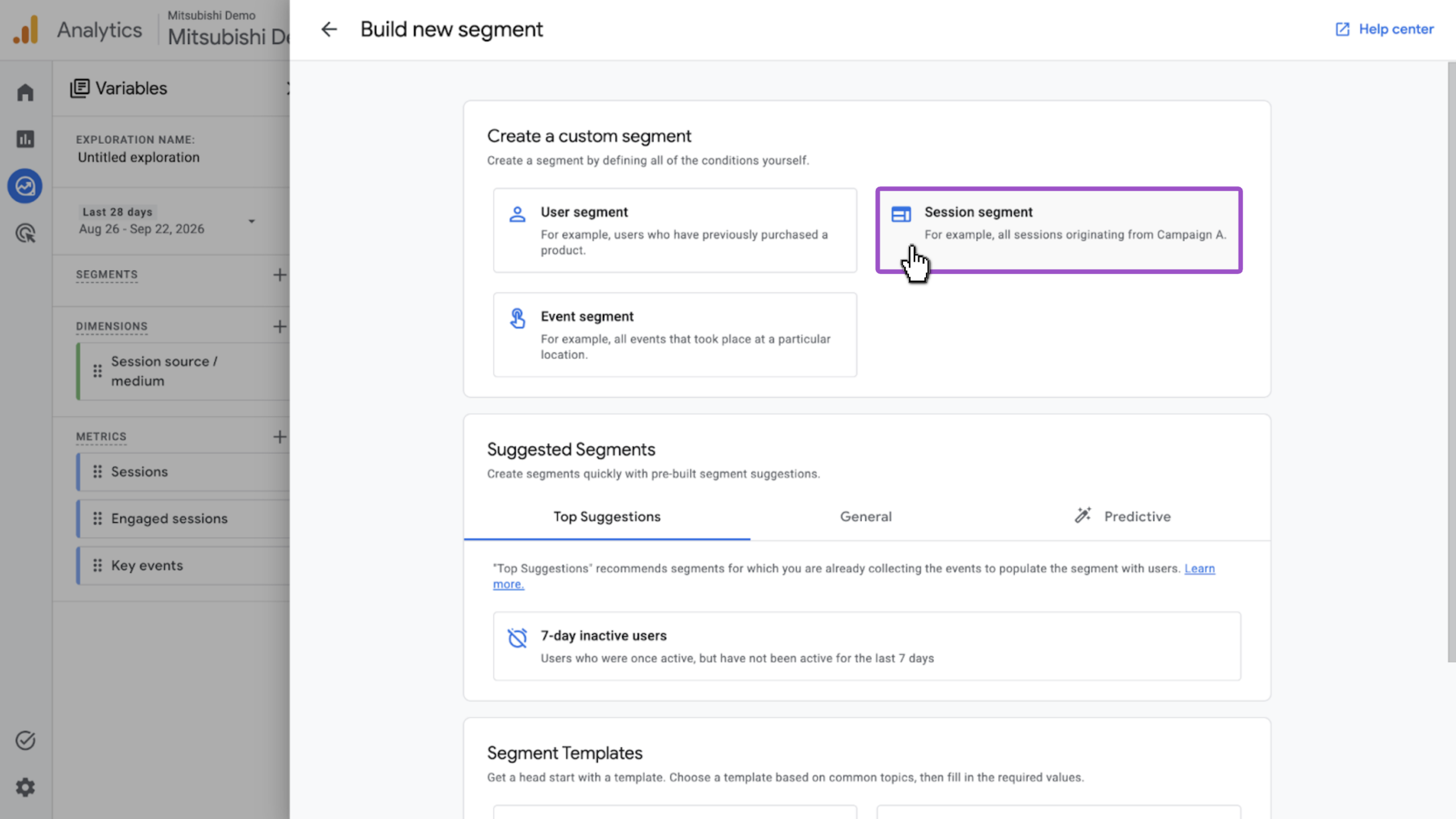Select the Key events metric
The image size is (1456, 819).
coord(183,566)
